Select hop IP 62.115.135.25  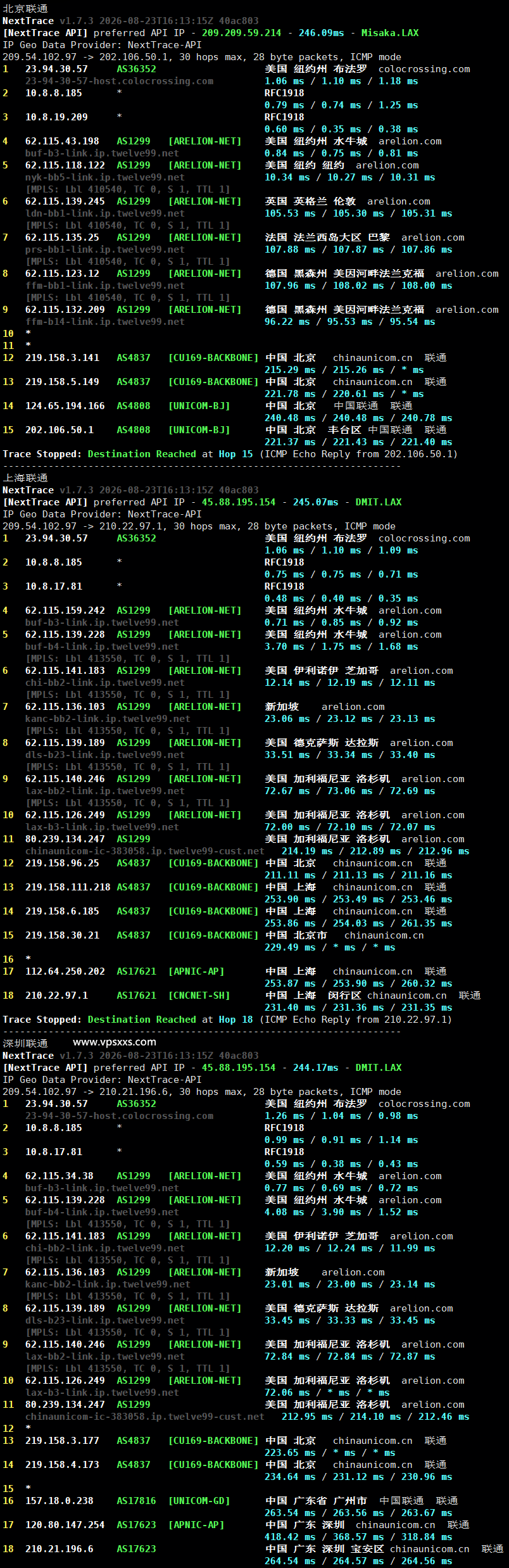point(62,237)
